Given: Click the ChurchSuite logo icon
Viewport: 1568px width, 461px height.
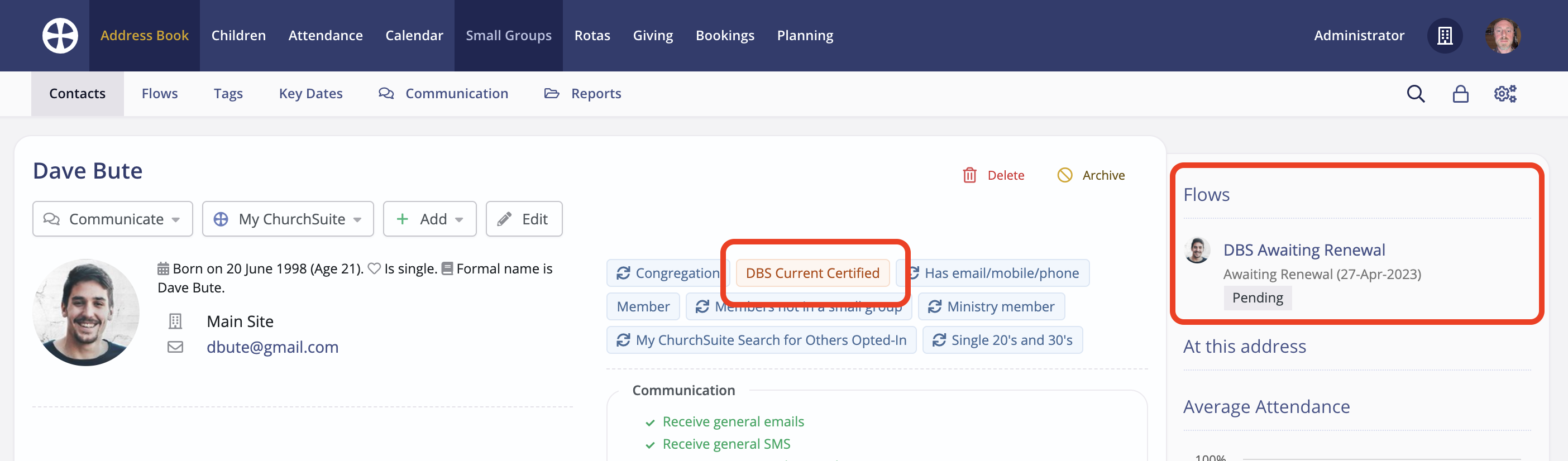Looking at the screenshot, I should coord(60,35).
